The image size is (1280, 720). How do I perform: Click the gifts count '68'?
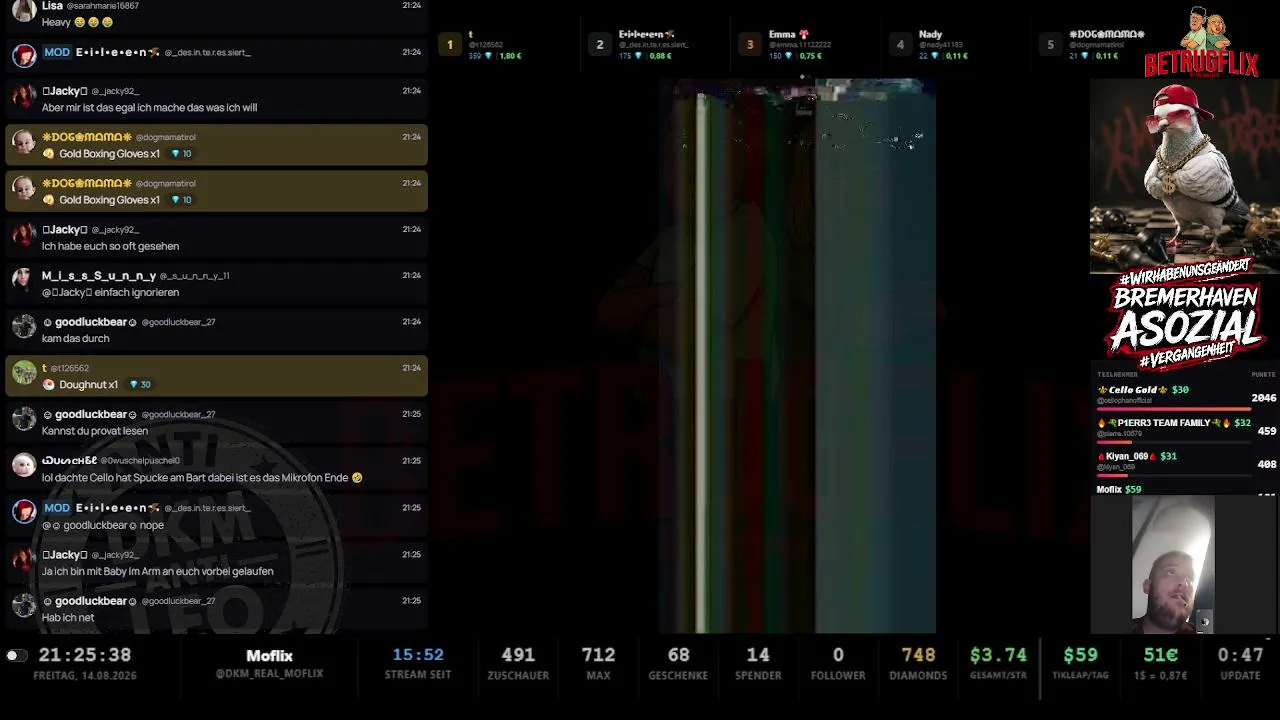click(678, 655)
